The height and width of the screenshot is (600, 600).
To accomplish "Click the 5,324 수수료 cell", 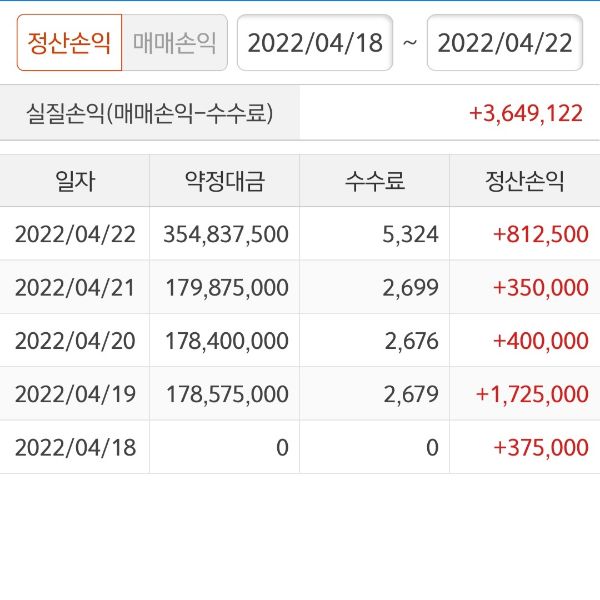I will [411, 234].
